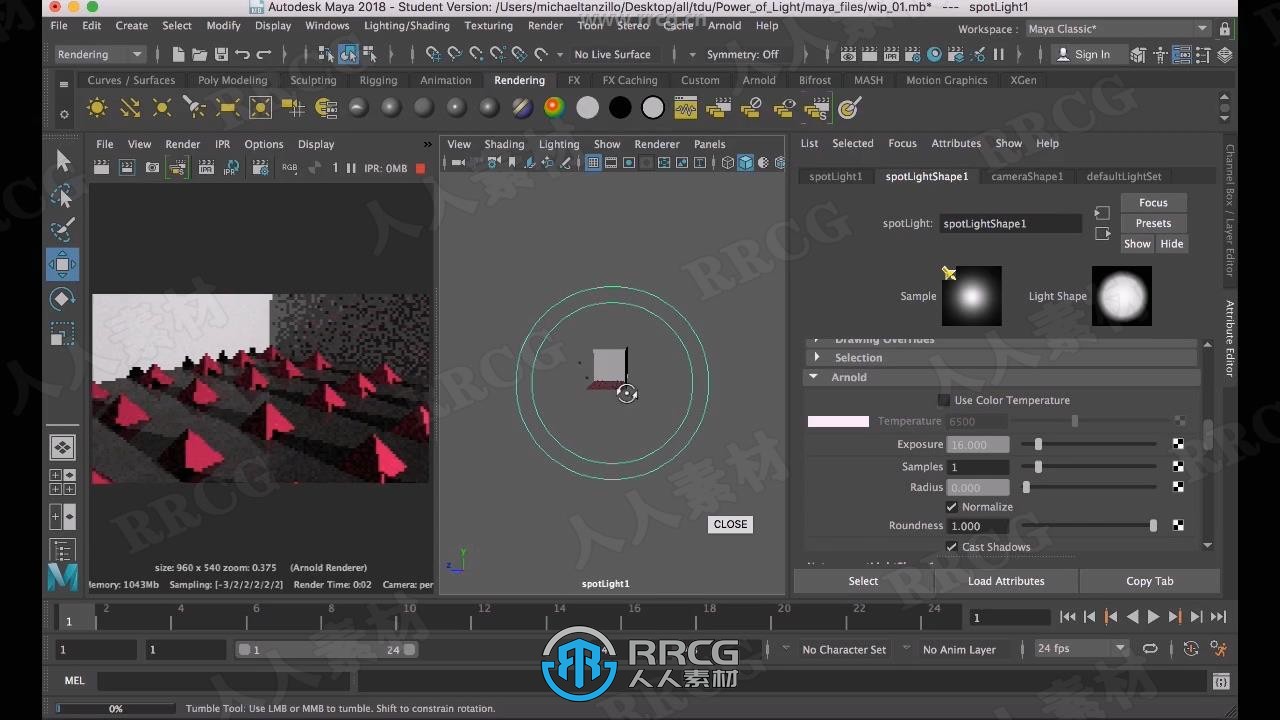The height and width of the screenshot is (720, 1280).
Task: Toggle the Attribute Editor side tab
Action: pos(1230,338)
